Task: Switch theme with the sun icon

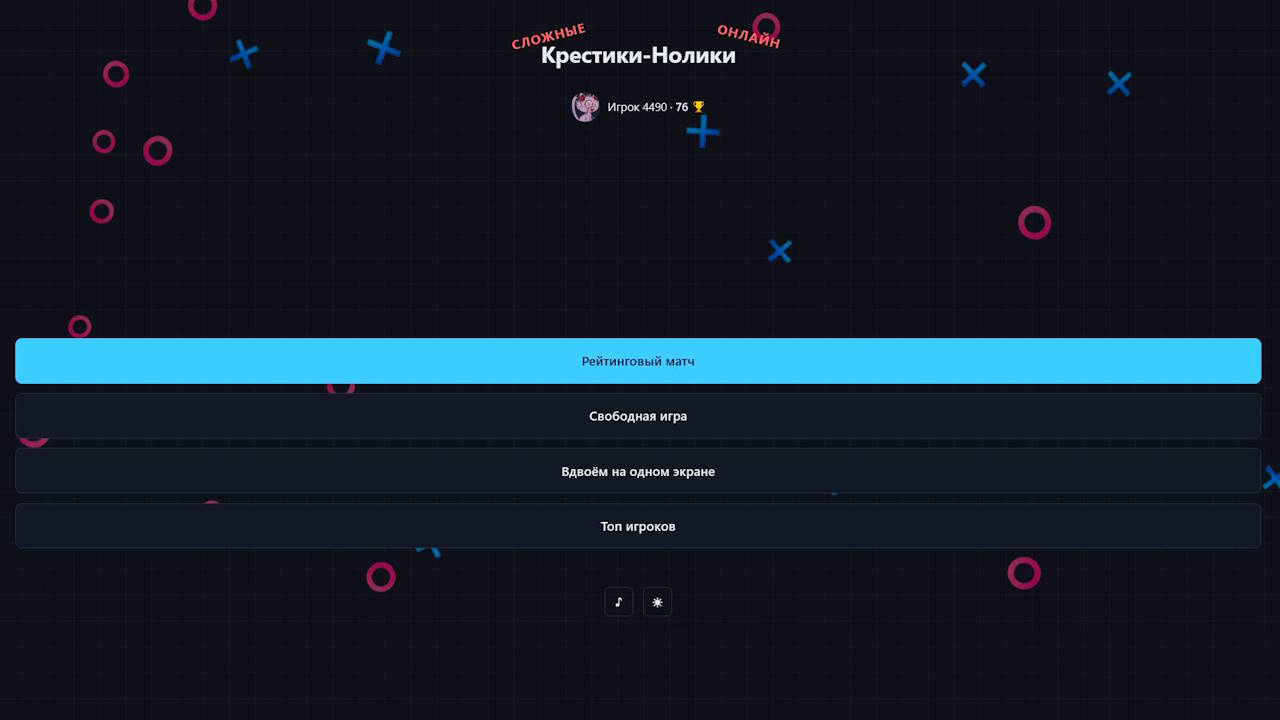Action: pos(657,602)
